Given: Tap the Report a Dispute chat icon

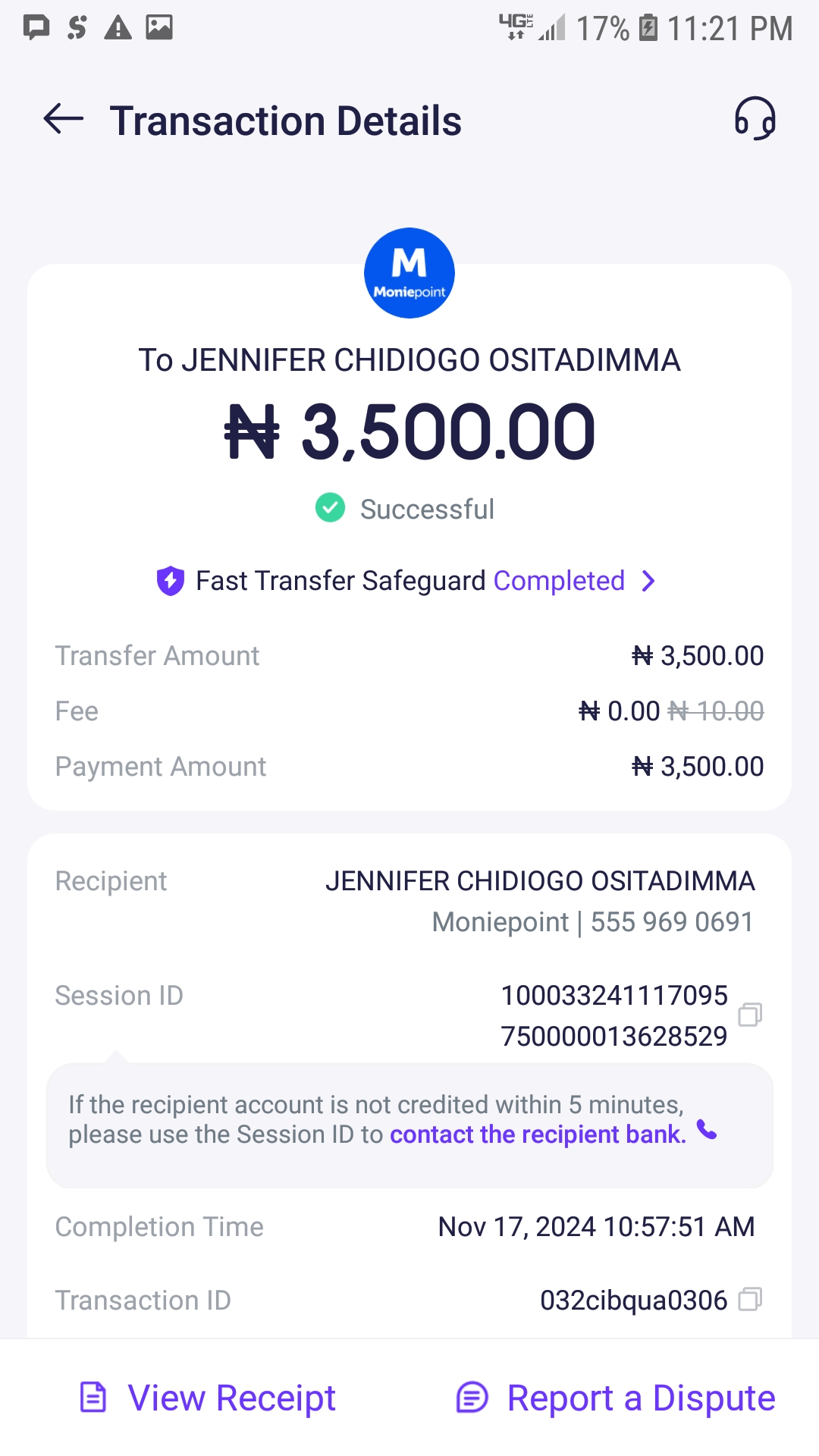Looking at the screenshot, I should tap(472, 1397).
